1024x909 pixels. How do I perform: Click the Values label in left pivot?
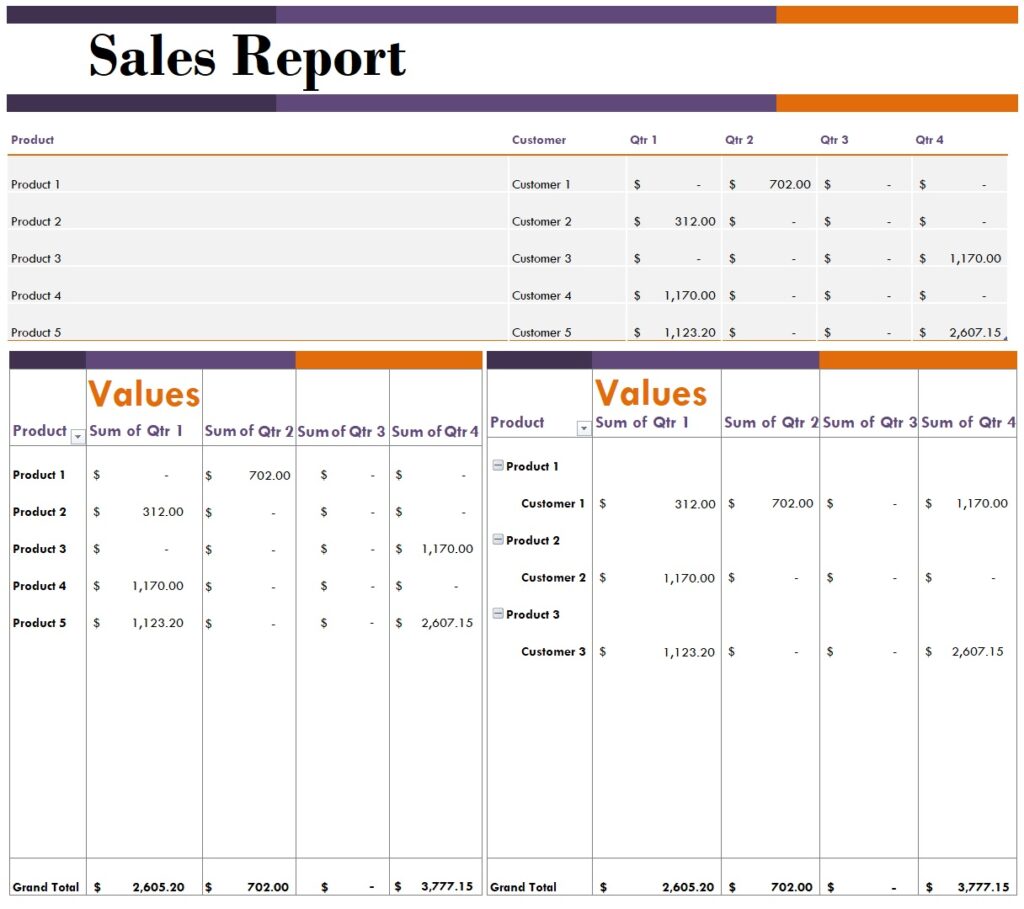pos(142,394)
